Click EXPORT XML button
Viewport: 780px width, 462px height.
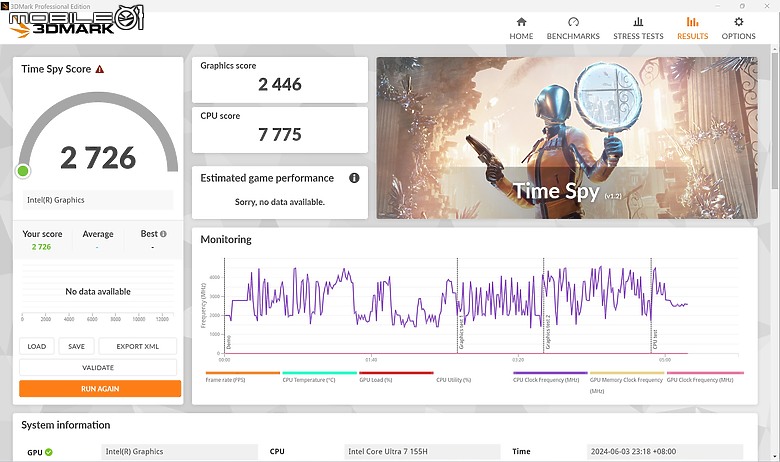(137, 346)
